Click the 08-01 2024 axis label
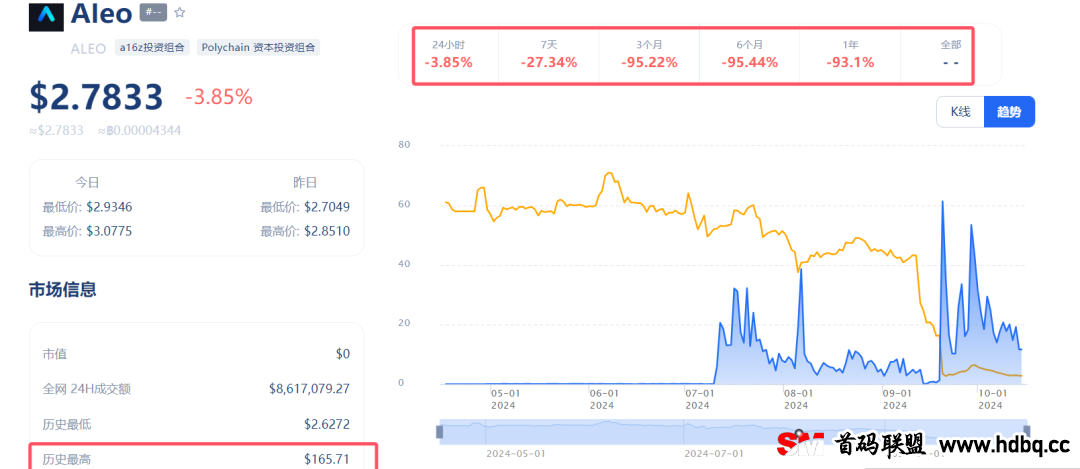This screenshot has width=1080, height=469. pos(796,399)
